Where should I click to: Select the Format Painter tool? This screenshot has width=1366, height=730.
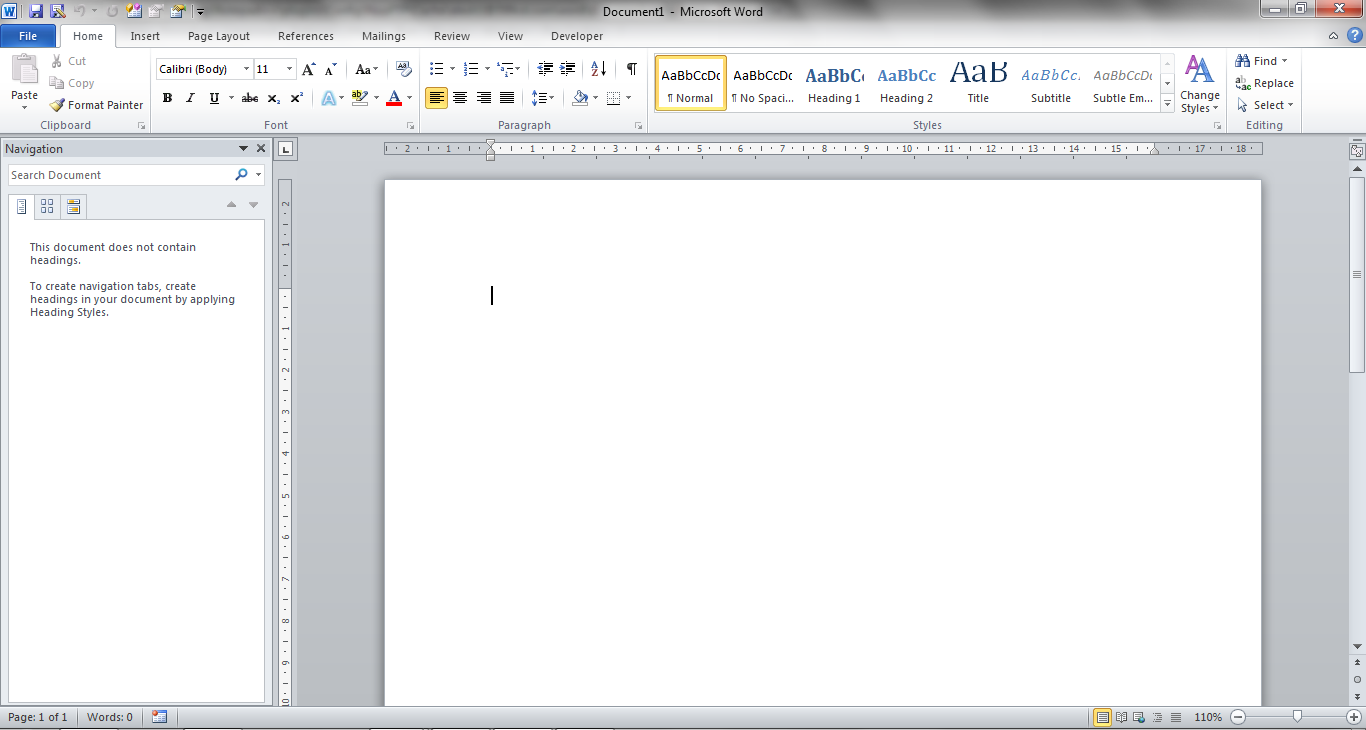tap(96, 104)
